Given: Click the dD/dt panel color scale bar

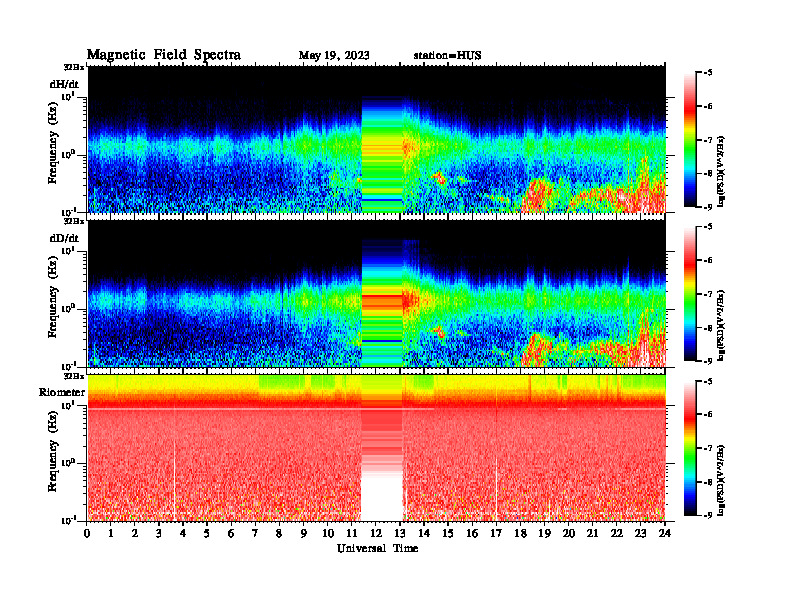Looking at the screenshot, I should 689,294.
